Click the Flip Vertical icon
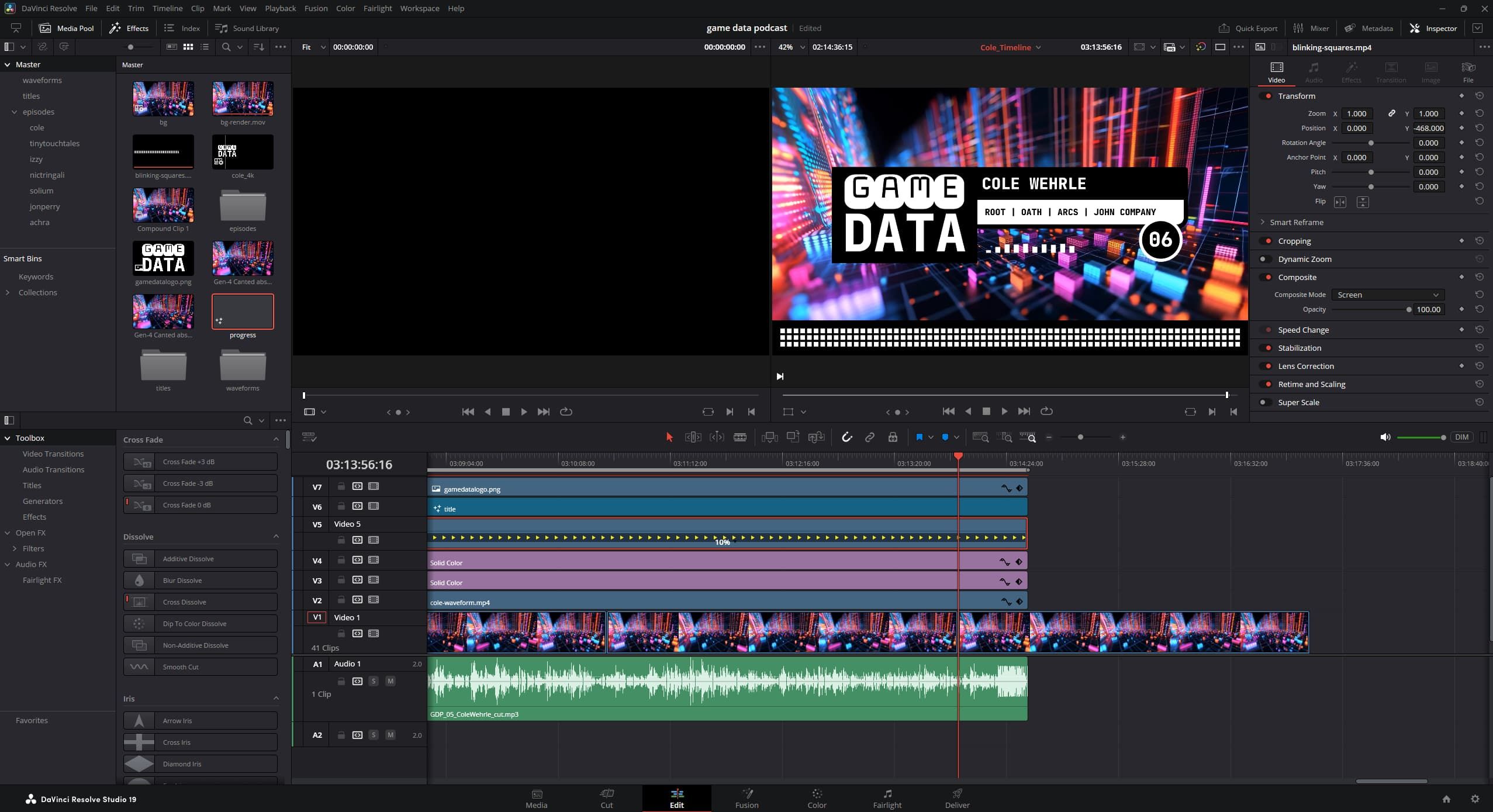The height and width of the screenshot is (812, 1493). tap(1363, 202)
